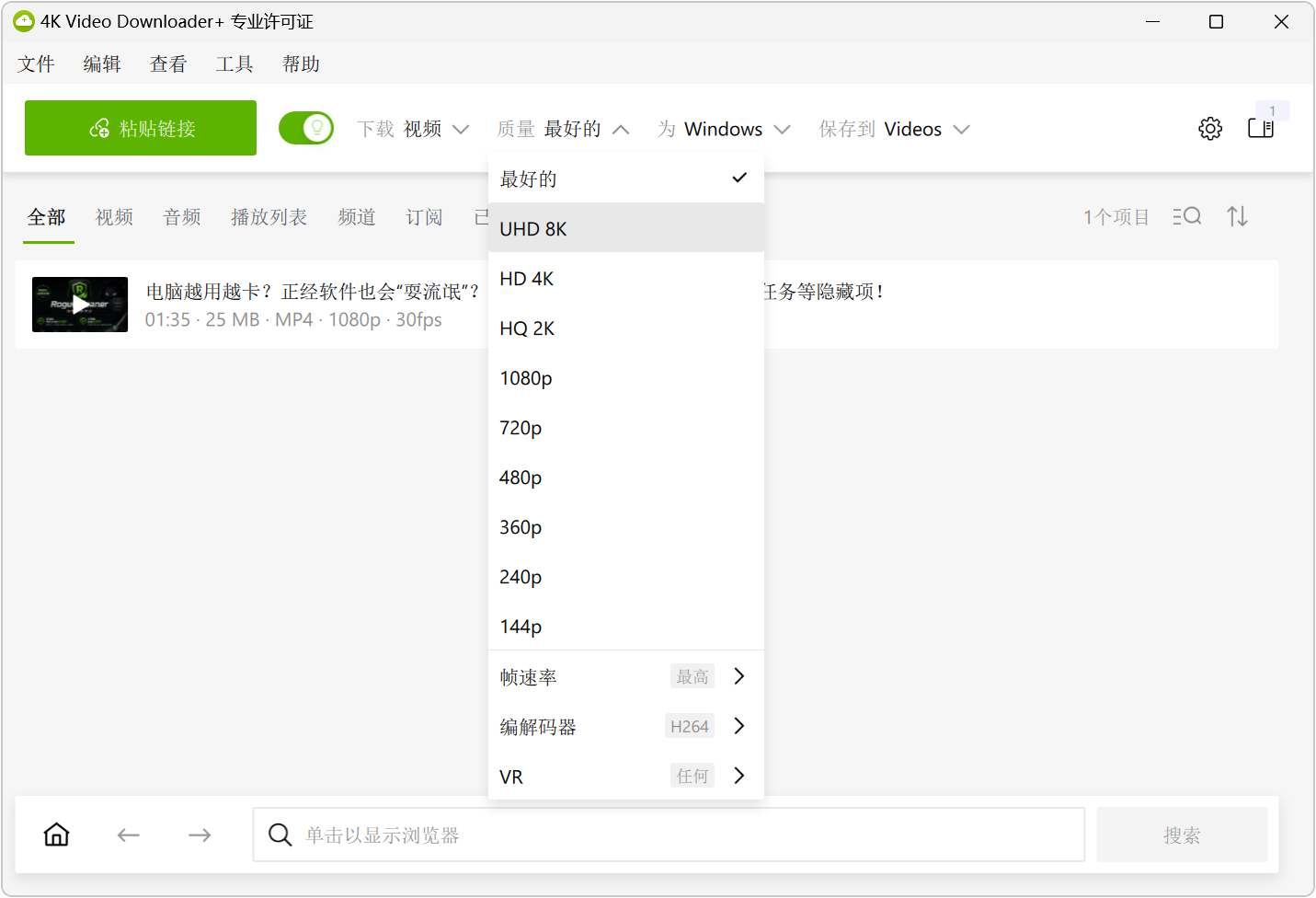The width and height of the screenshot is (1316, 898).
Task: Expand the VR submenu
Action: coord(626,776)
